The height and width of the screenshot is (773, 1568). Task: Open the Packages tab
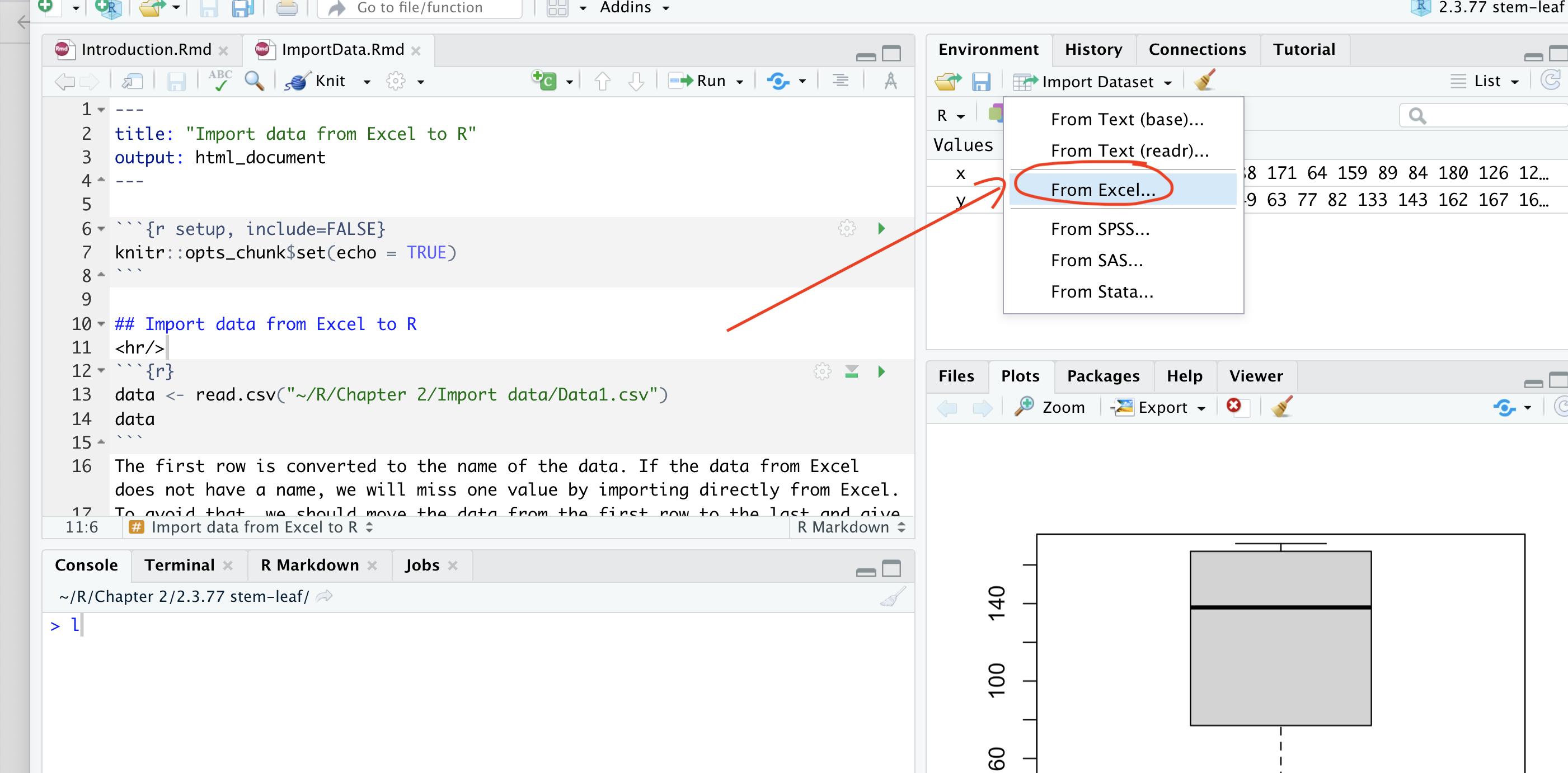pos(1102,376)
